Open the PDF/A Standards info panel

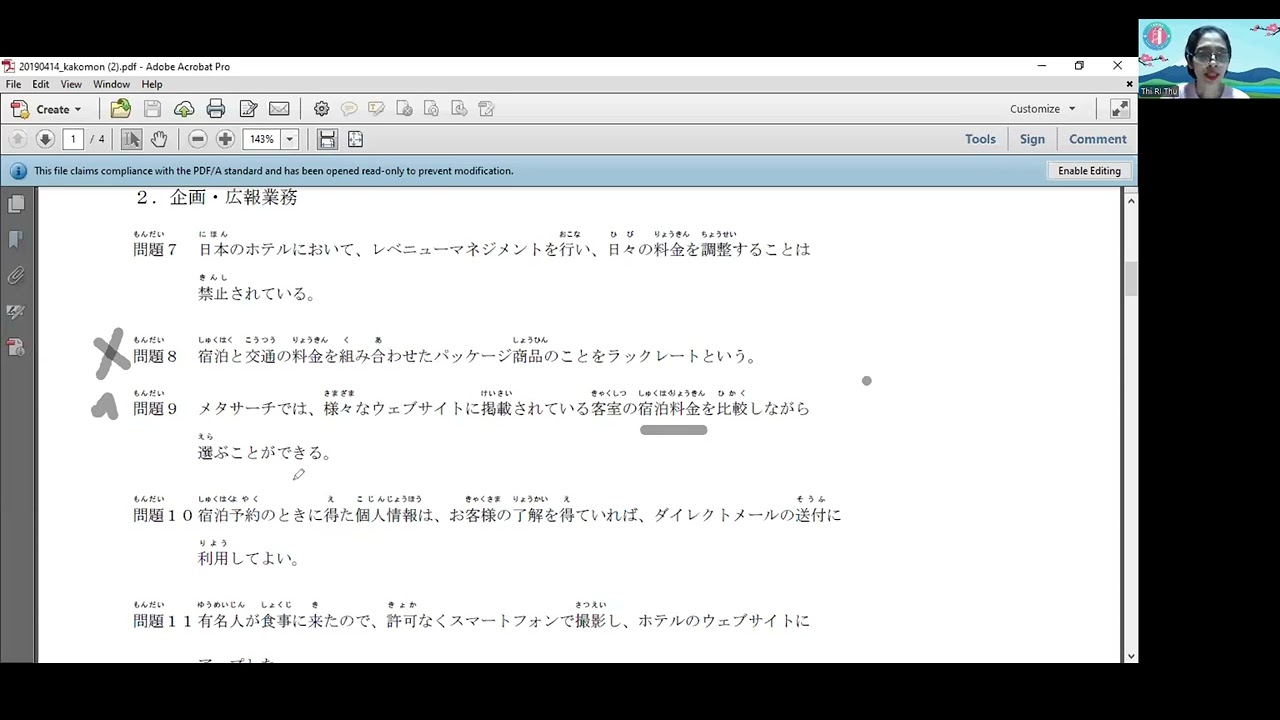pos(15,348)
